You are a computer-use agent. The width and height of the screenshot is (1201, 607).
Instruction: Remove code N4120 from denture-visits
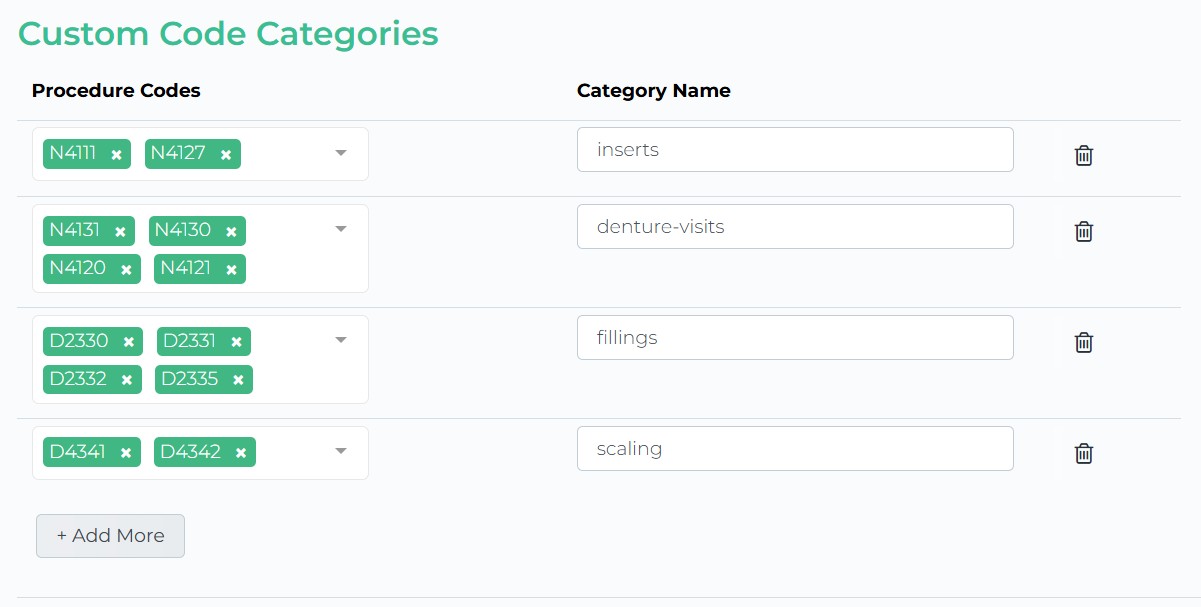(126, 270)
